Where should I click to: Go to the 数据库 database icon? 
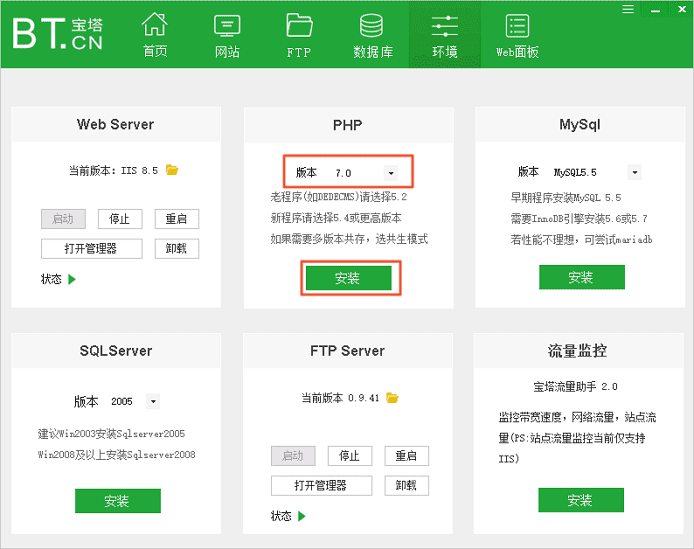pyautogui.click(x=372, y=25)
